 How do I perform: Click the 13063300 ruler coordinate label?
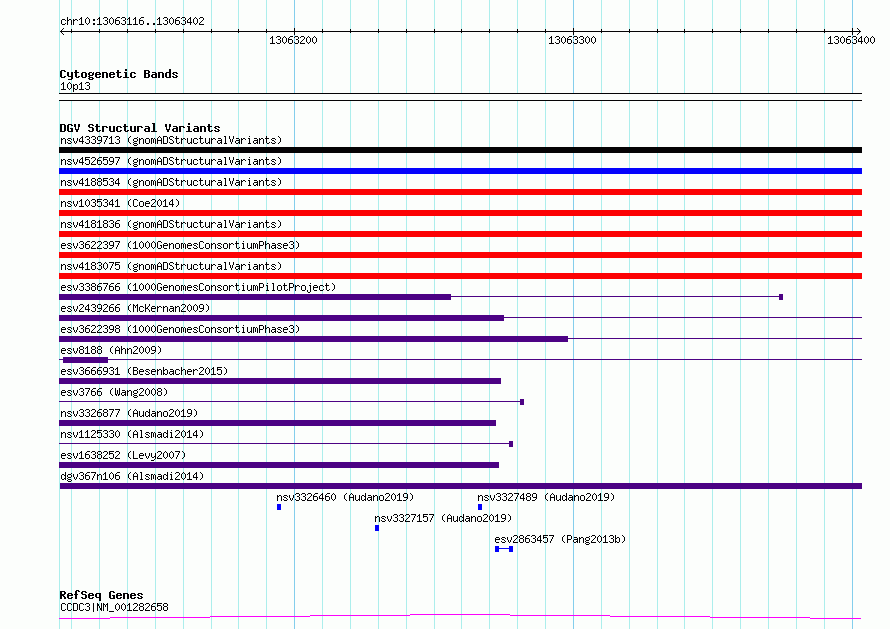pyautogui.click(x=572, y=40)
